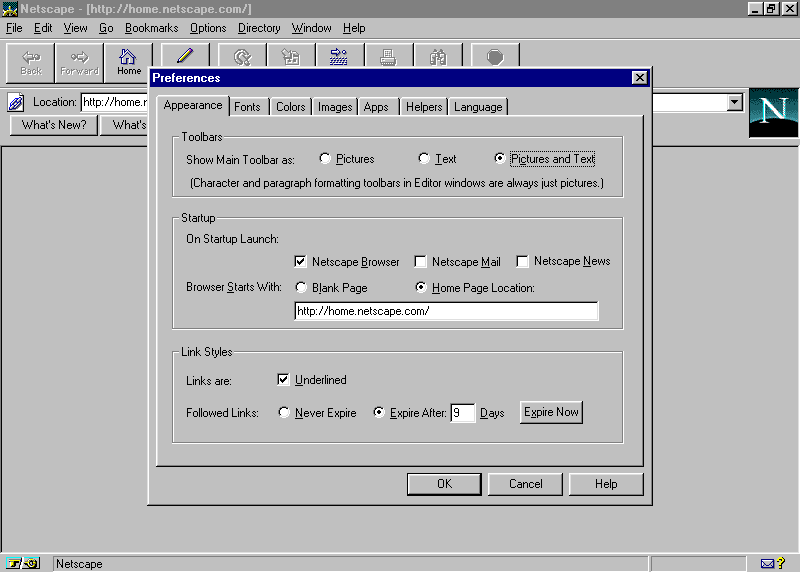Click the security key icon in status bar

click(x=22, y=563)
